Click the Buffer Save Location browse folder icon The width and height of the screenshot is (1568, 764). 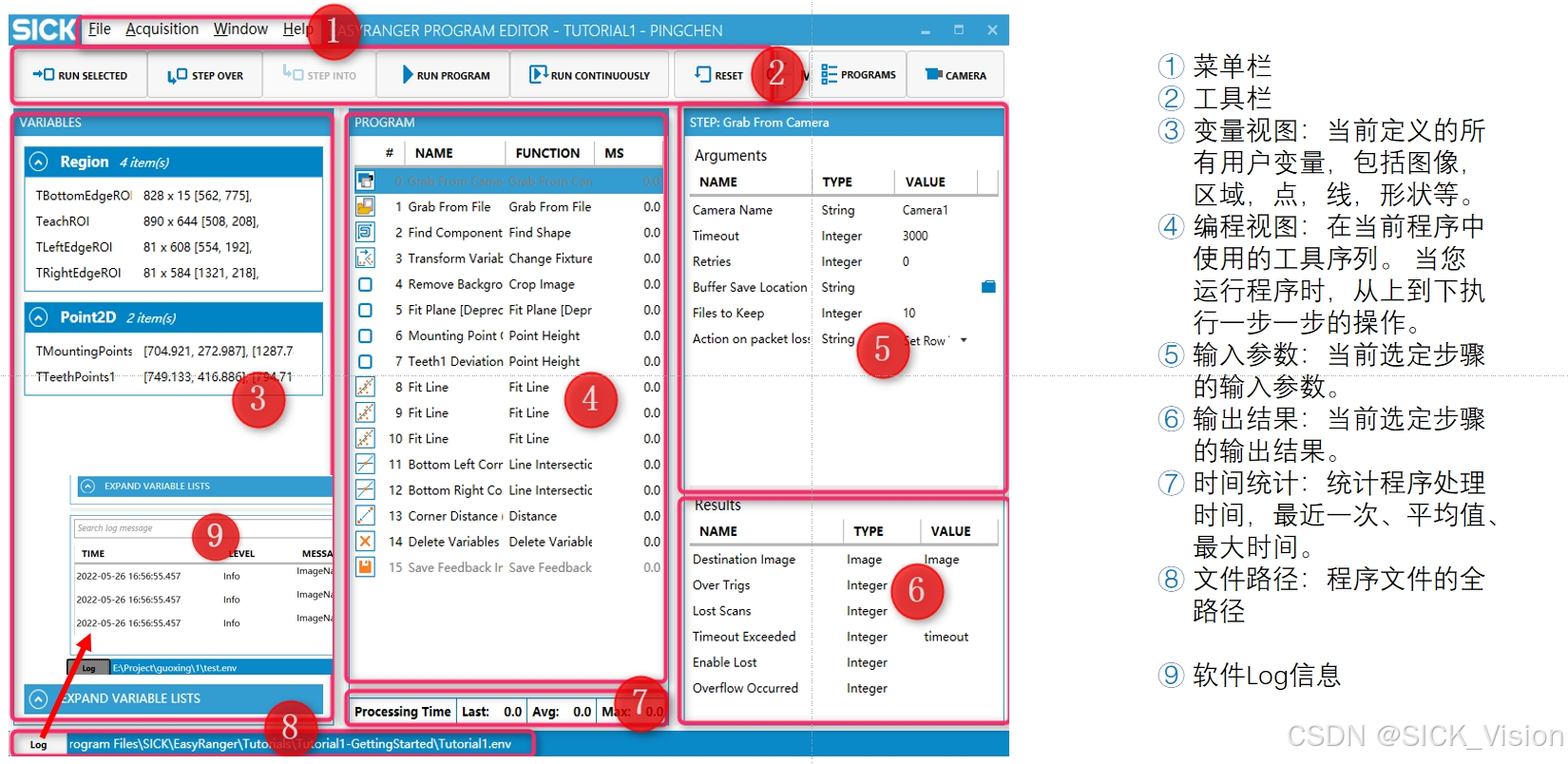coord(988,287)
